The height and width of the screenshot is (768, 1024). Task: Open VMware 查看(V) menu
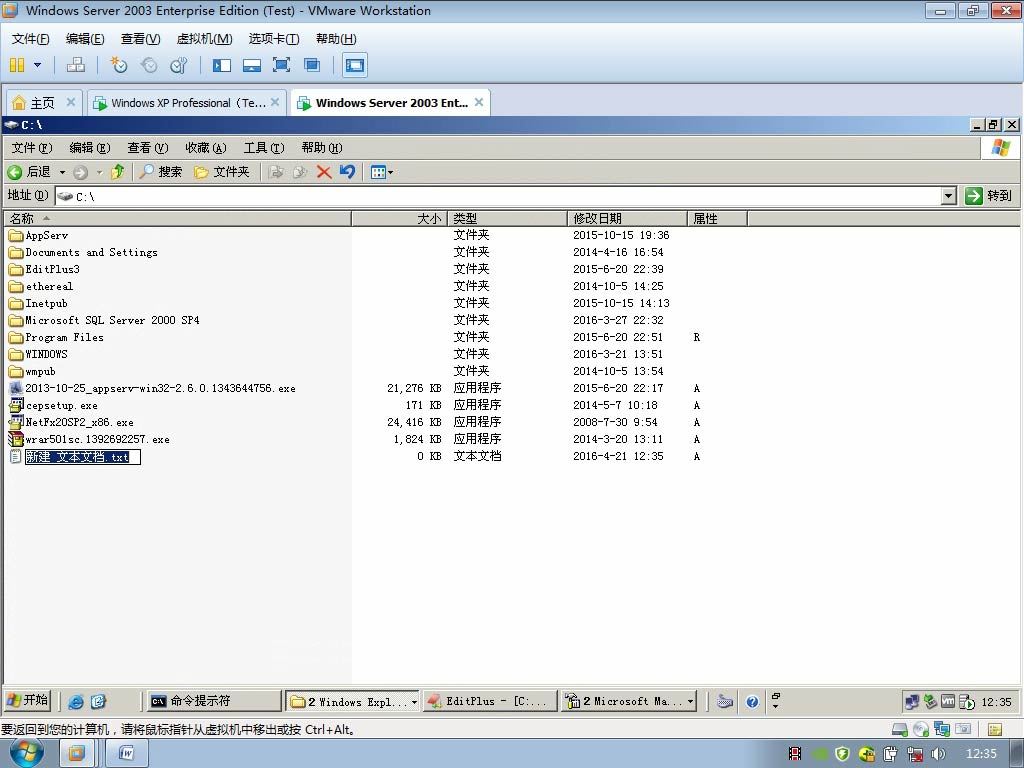point(140,39)
